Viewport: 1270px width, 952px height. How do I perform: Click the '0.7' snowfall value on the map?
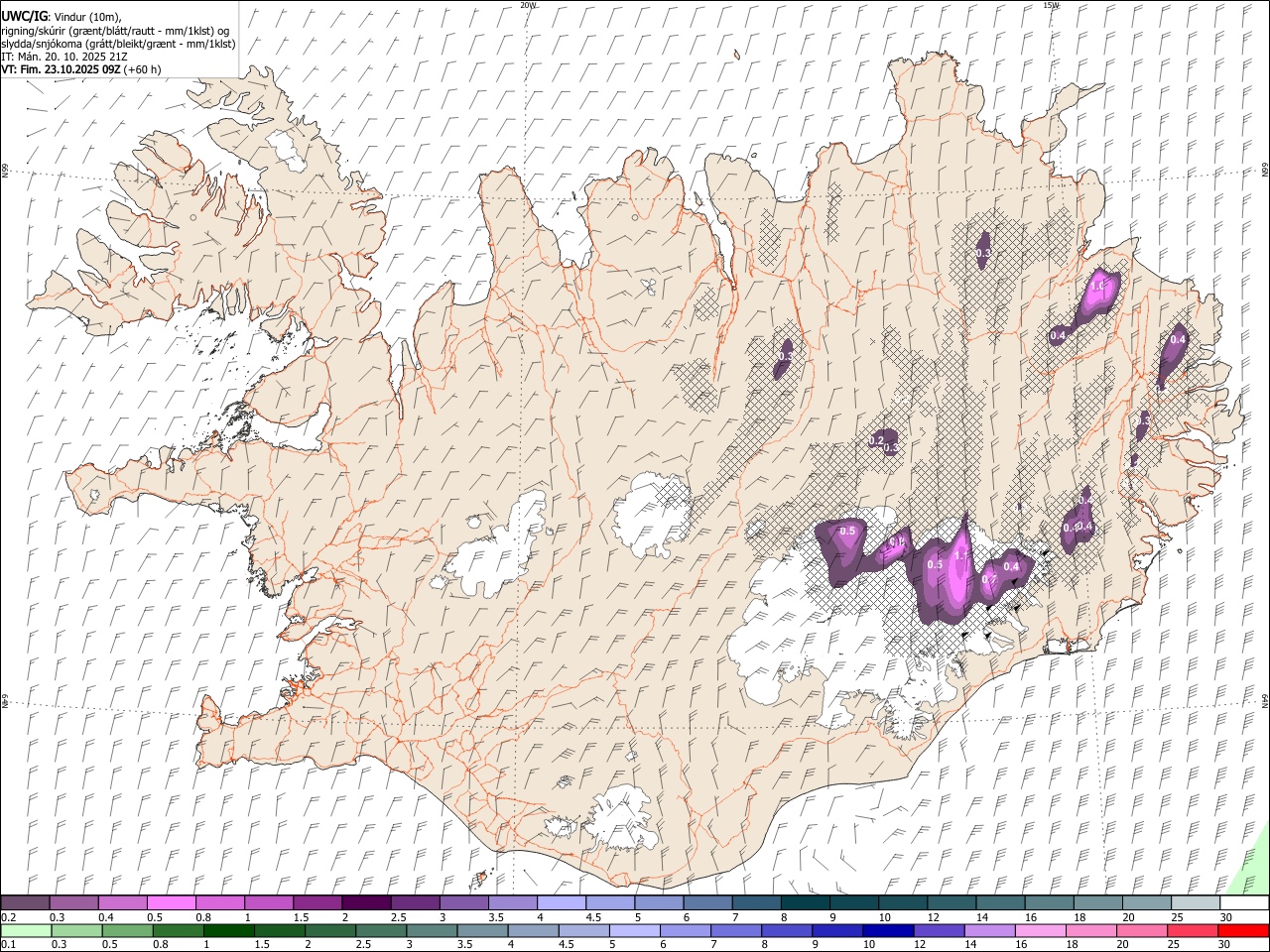[x=989, y=579]
